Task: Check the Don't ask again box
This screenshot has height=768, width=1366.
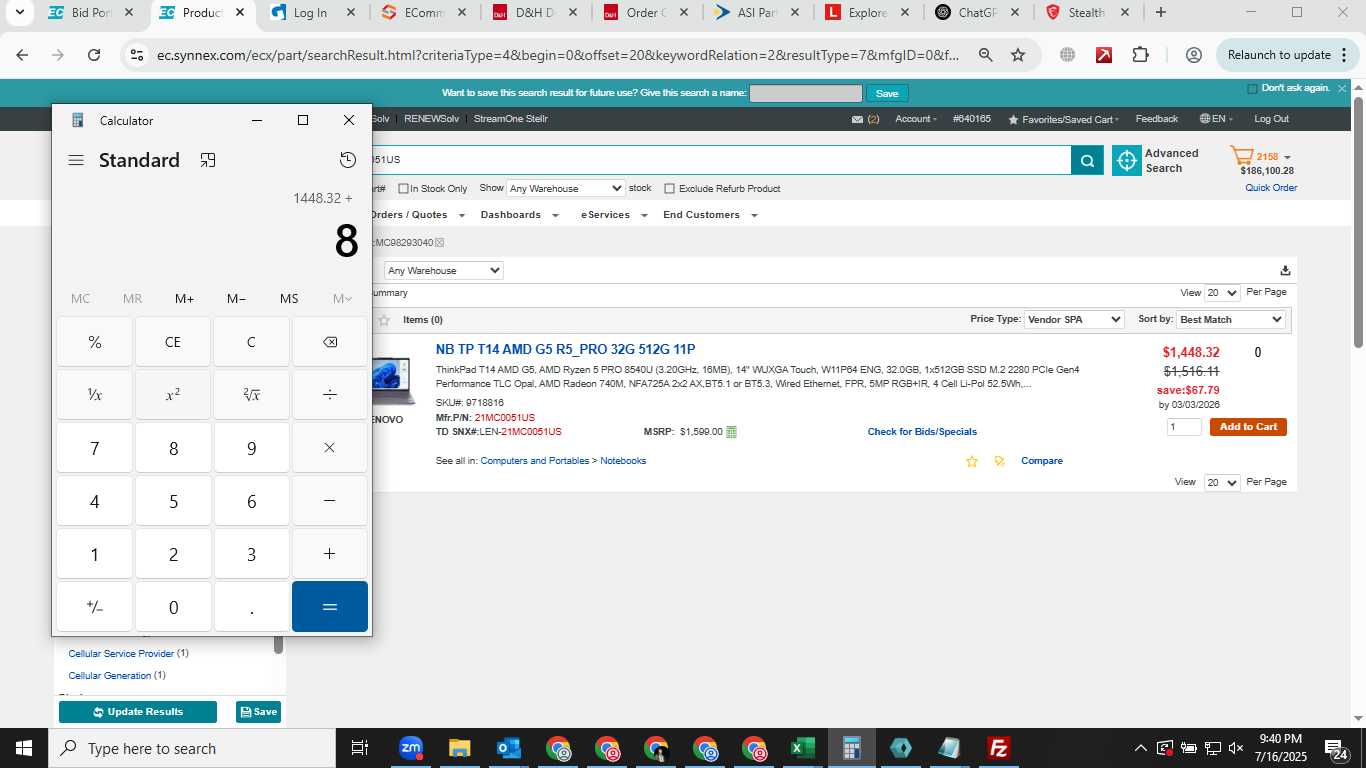Action: pyautogui.click(x=1252, y=89)
